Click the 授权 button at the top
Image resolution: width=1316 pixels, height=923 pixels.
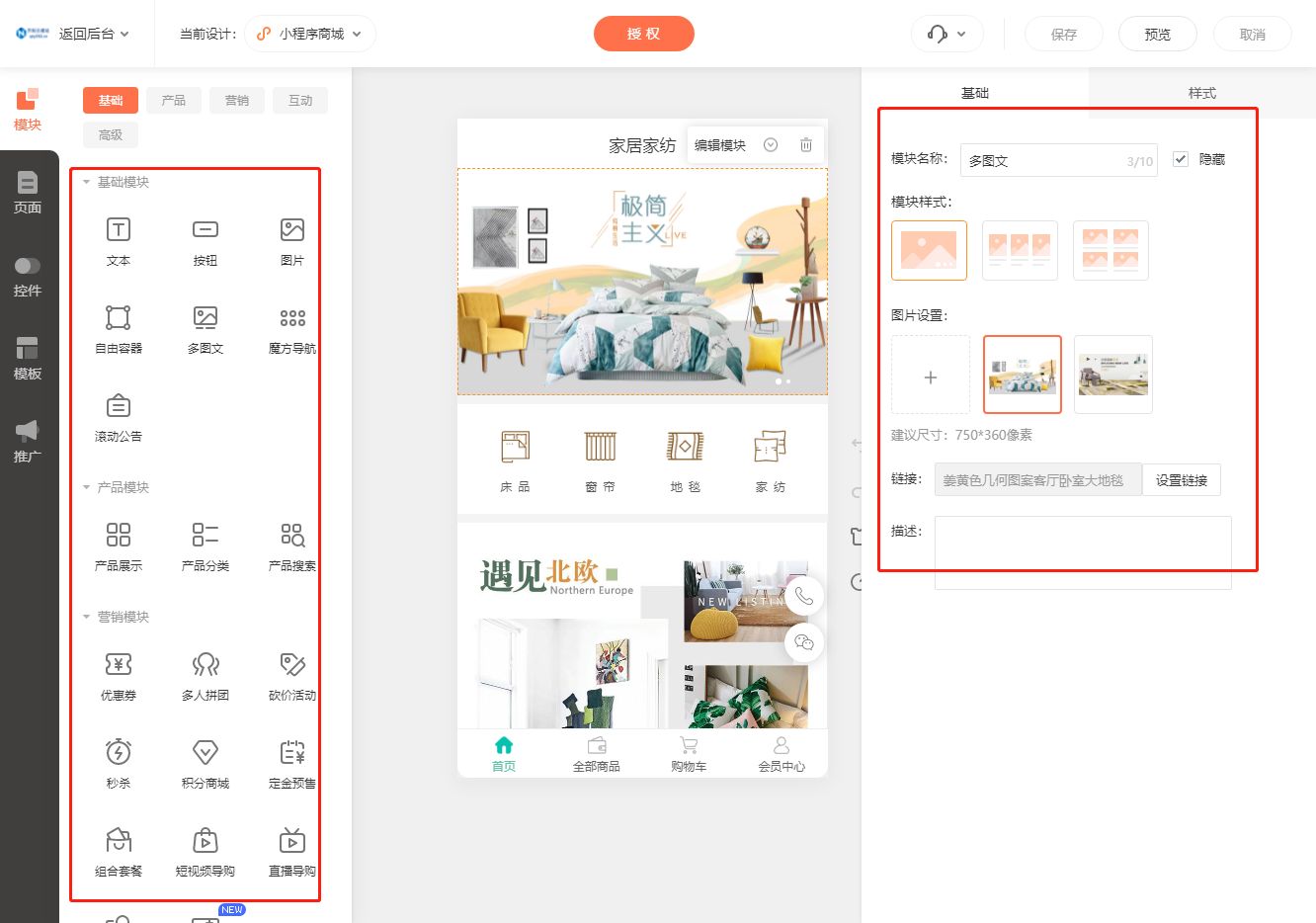point(643,33)
